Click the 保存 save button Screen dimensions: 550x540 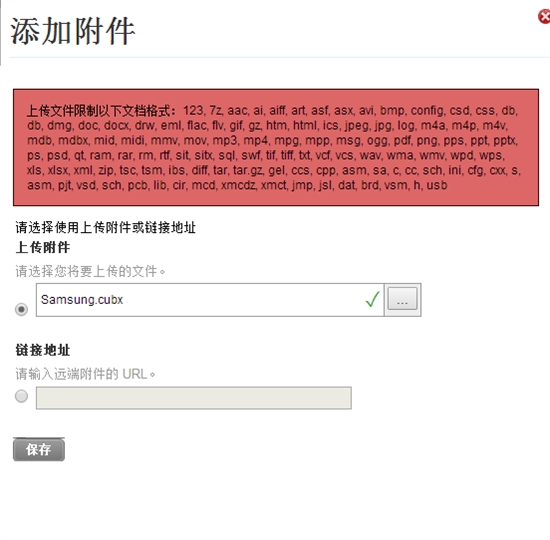[39, 449]
